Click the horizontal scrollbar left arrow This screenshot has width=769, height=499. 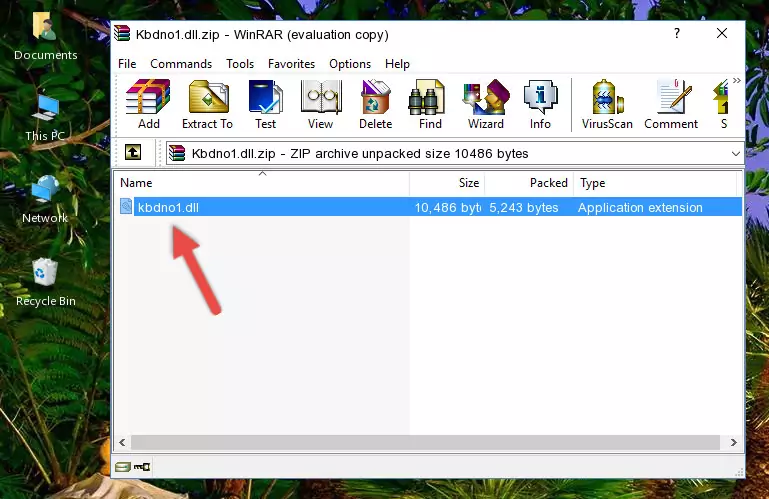(123, 443)
